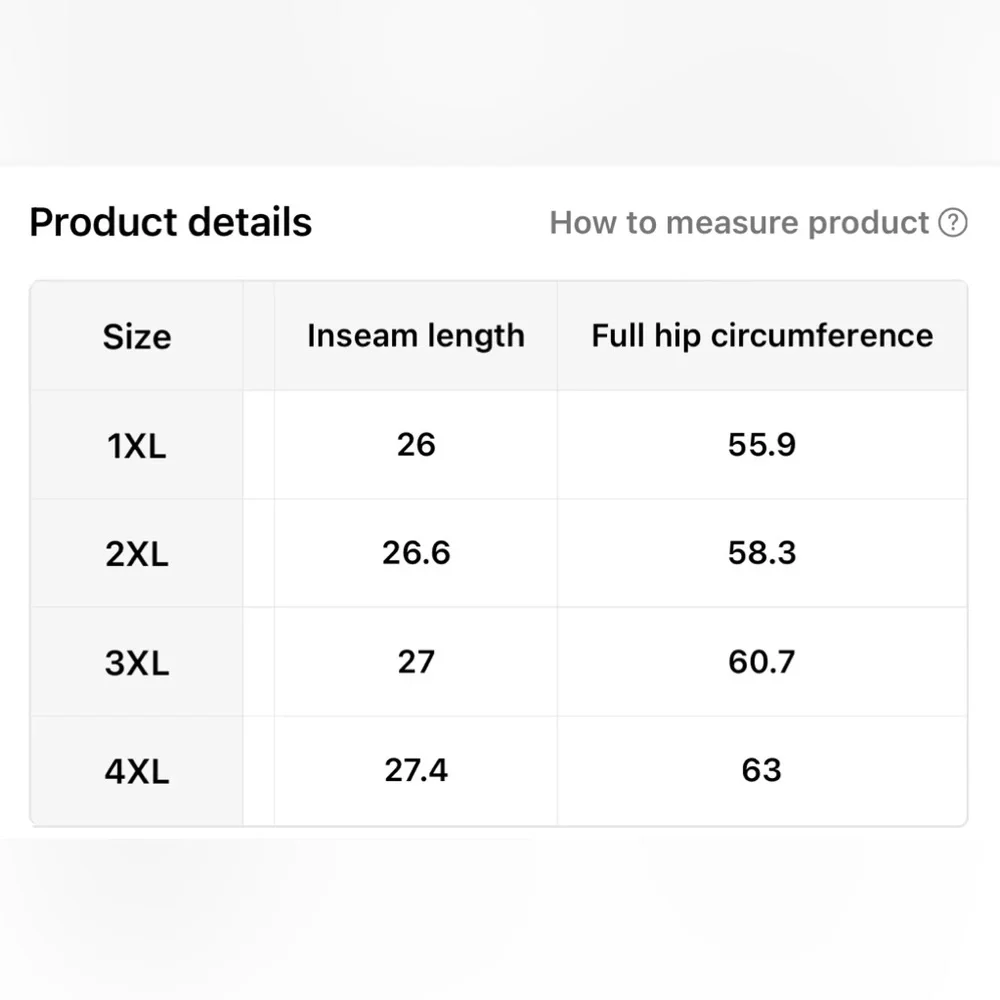
Task: Select the 2XL size row label
Action: point(137,554)
